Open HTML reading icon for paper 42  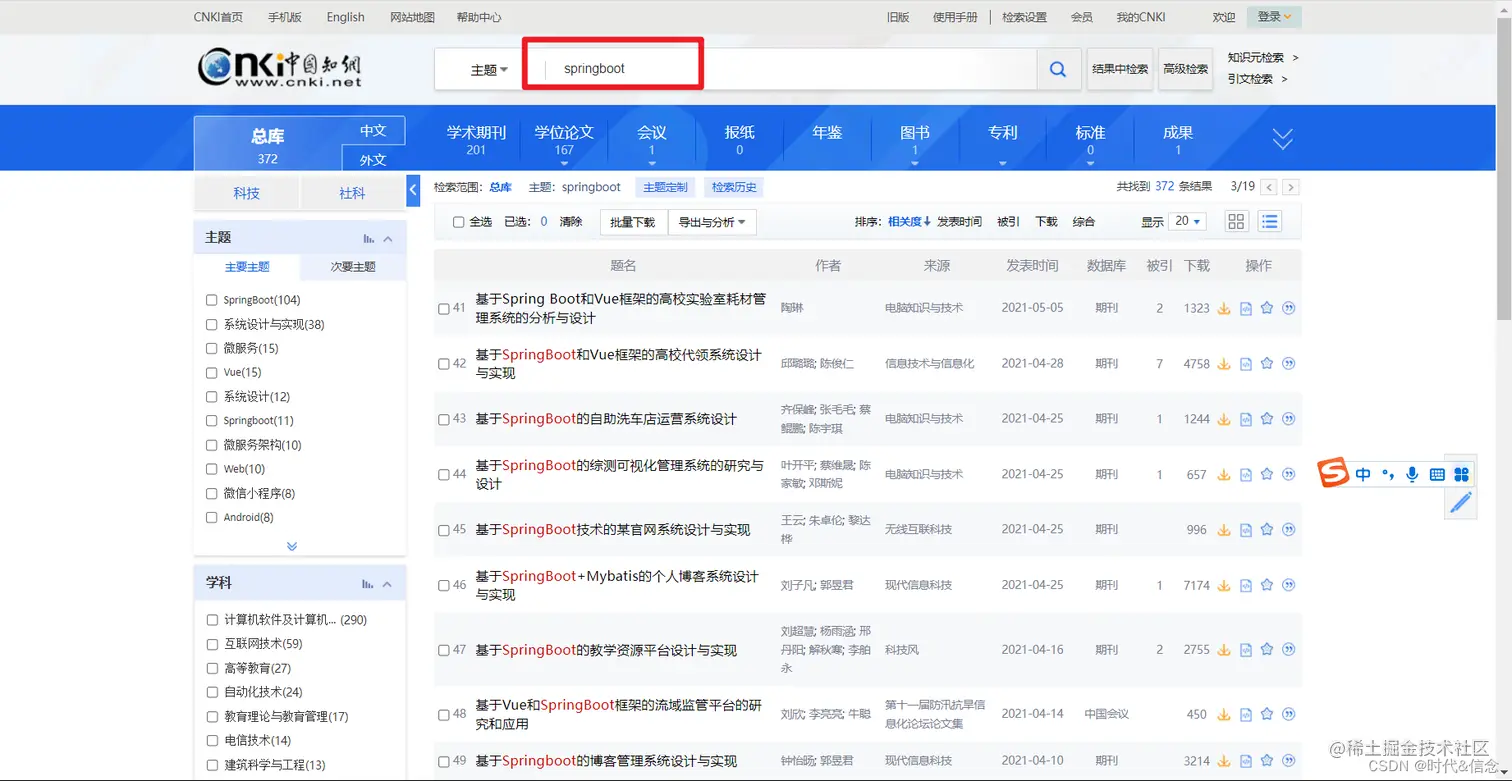(x=1245, y=364)
